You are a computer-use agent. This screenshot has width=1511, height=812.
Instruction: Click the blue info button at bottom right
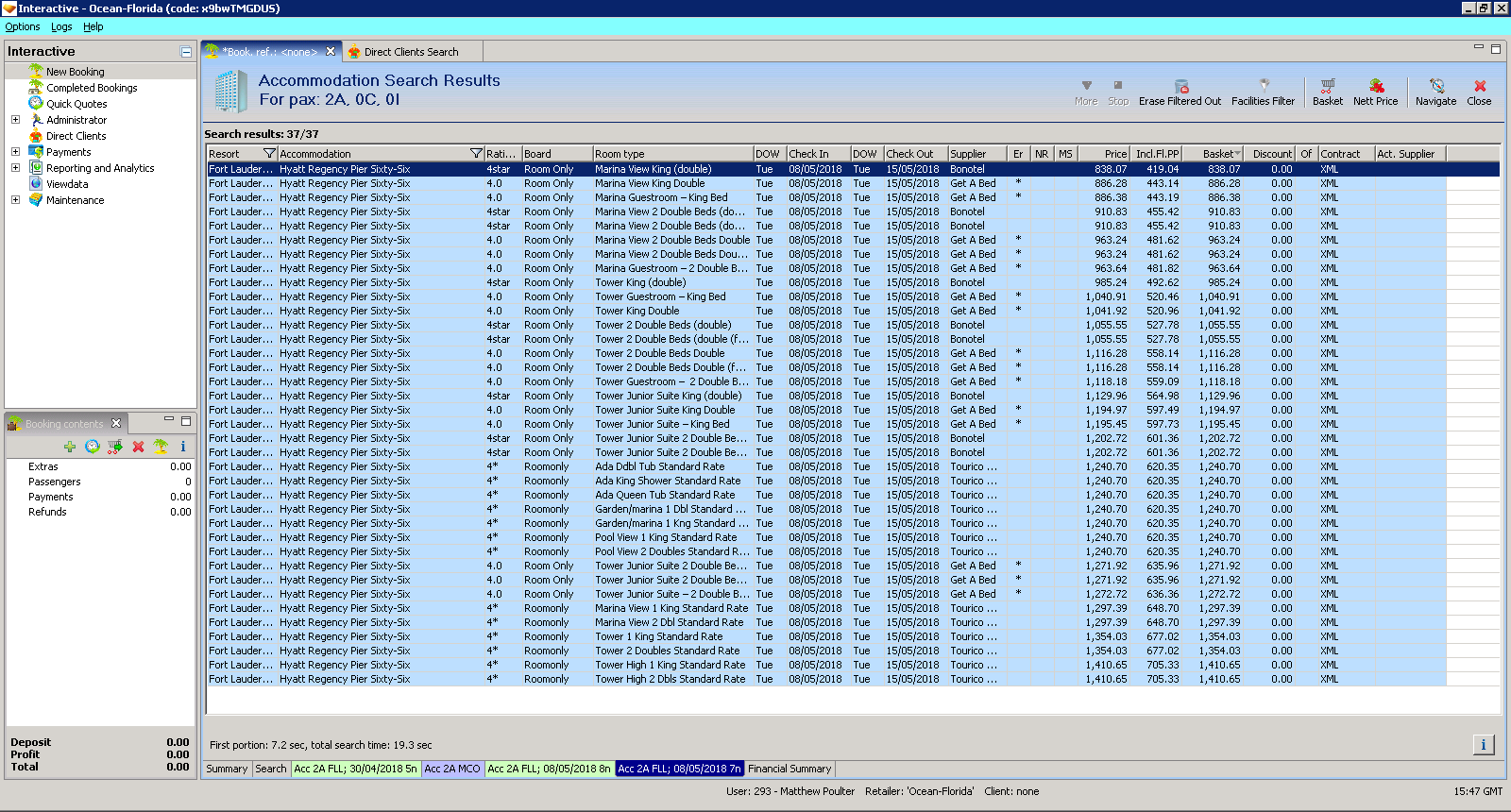(1483, 745)
